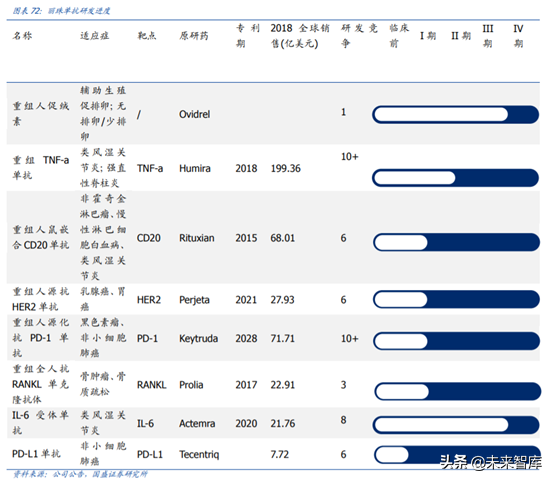This screenshot has width=554, height=482.
Task: Click the name '重组人促绒素'
Action: click(41, 113)
